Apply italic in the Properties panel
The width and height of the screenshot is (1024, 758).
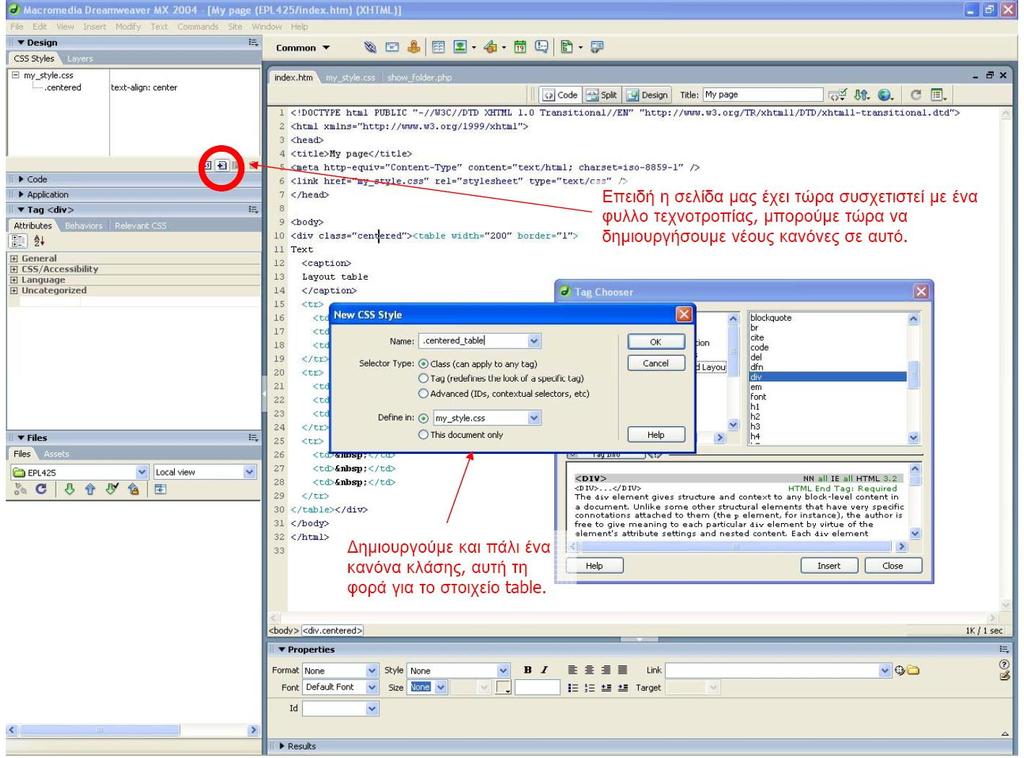point(544,670)
